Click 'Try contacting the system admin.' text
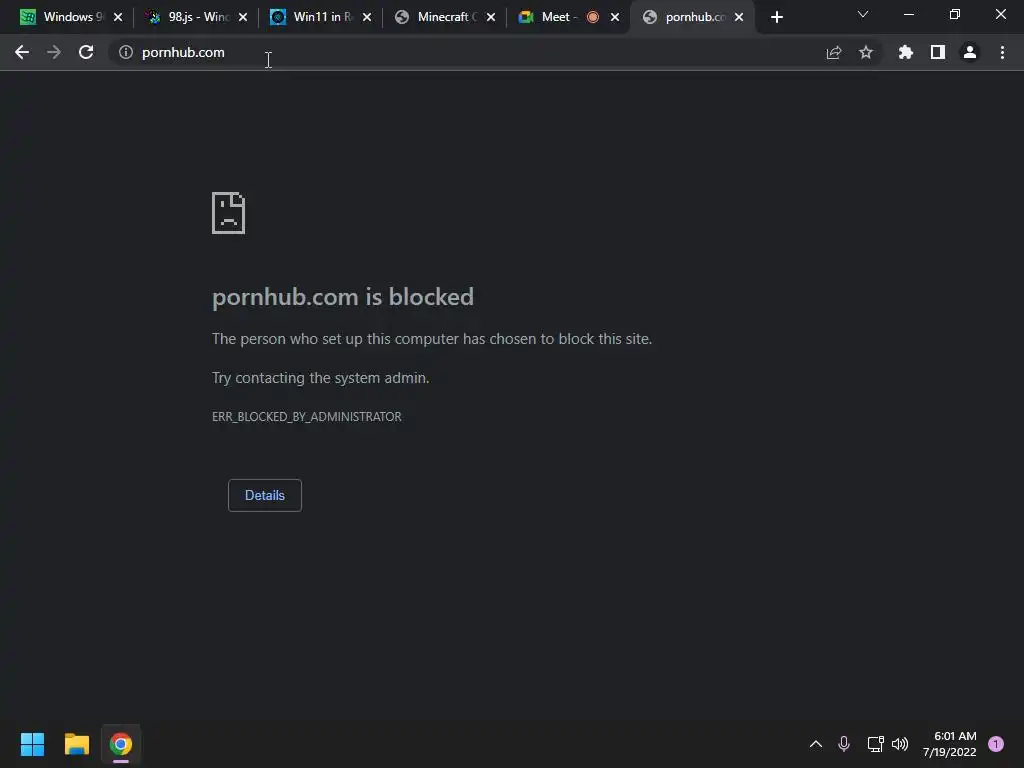The height and width of the screenshot is (768, 1024). click(x=321, y=378)
